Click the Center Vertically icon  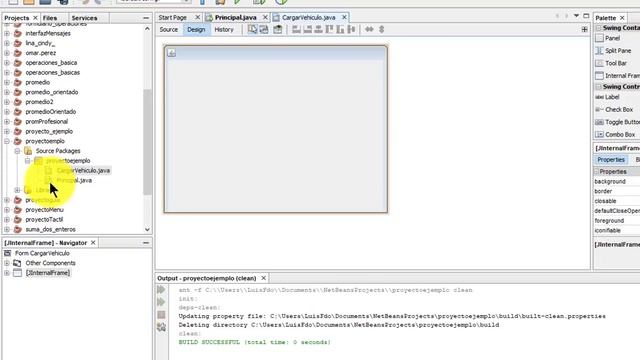351,29
